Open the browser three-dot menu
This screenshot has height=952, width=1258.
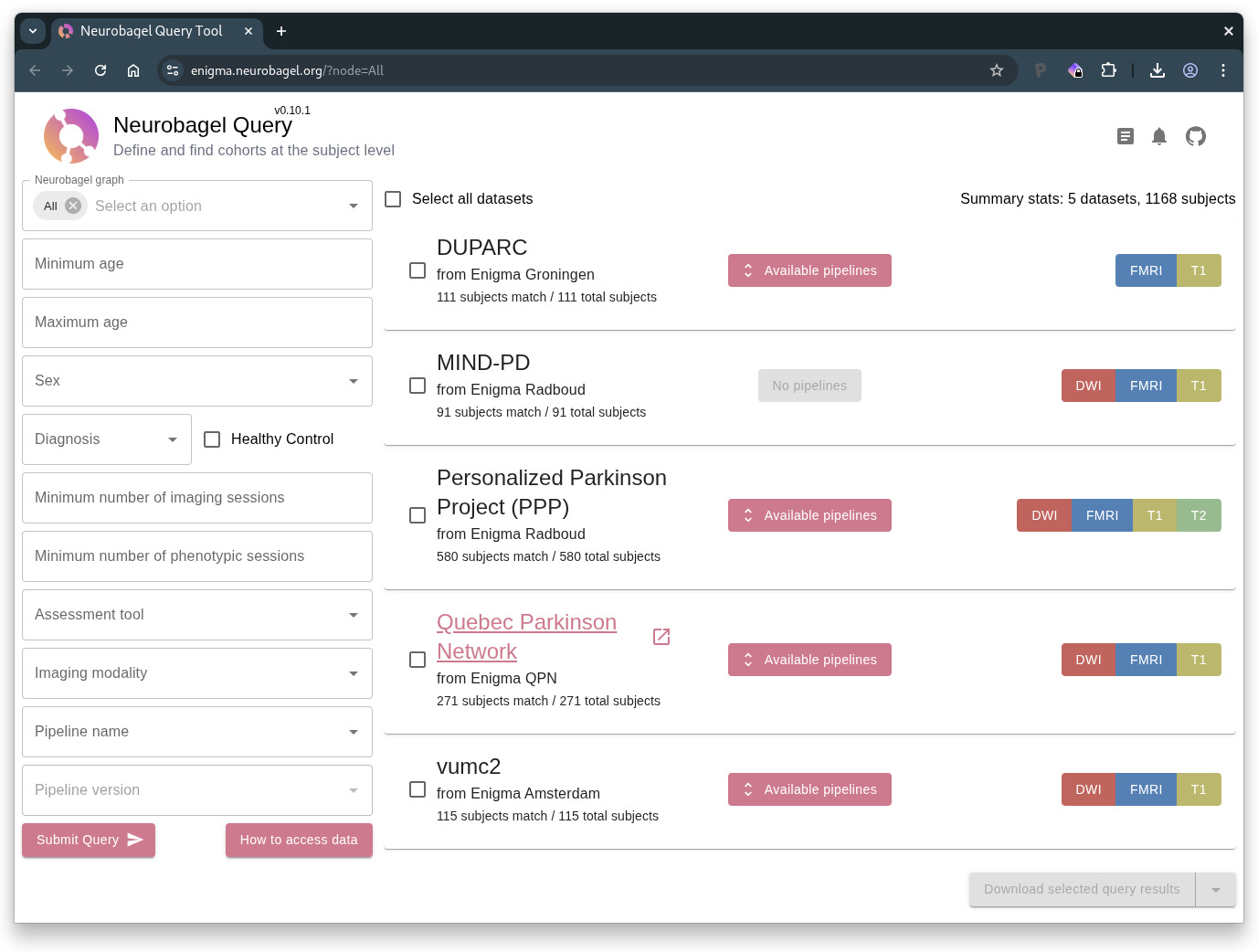[1223, 70]
